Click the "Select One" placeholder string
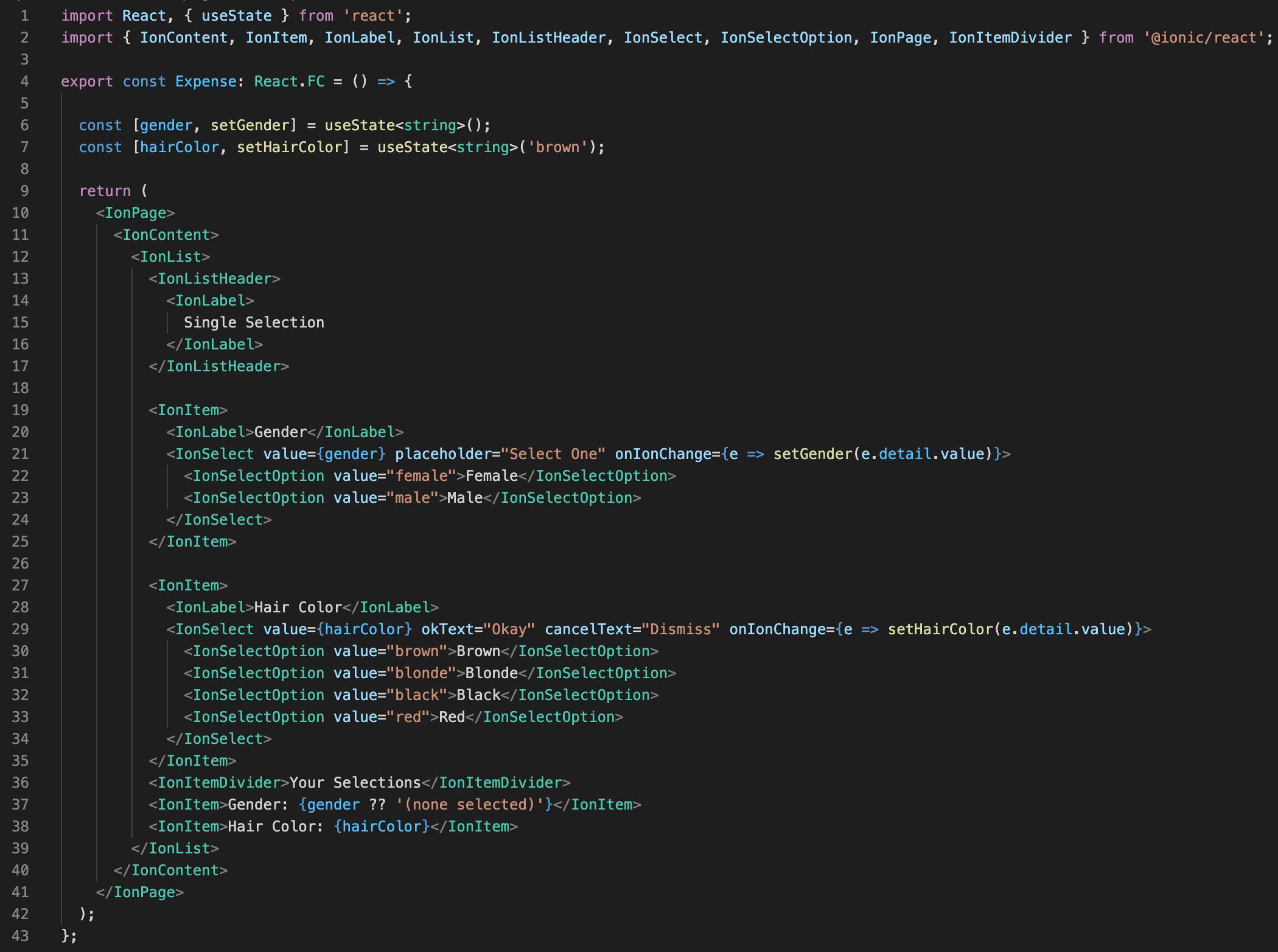The height and width of the screenshot is (952, 1278). click(553, 454)
